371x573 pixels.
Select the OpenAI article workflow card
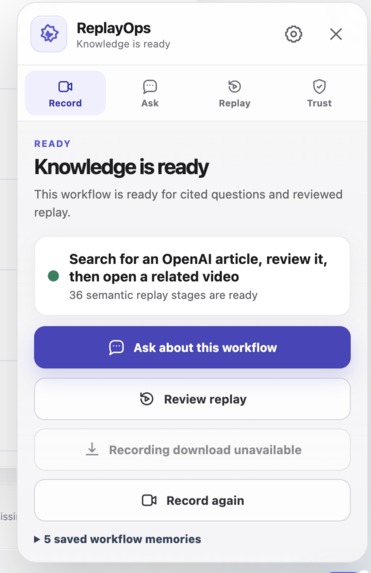point(192,276)
